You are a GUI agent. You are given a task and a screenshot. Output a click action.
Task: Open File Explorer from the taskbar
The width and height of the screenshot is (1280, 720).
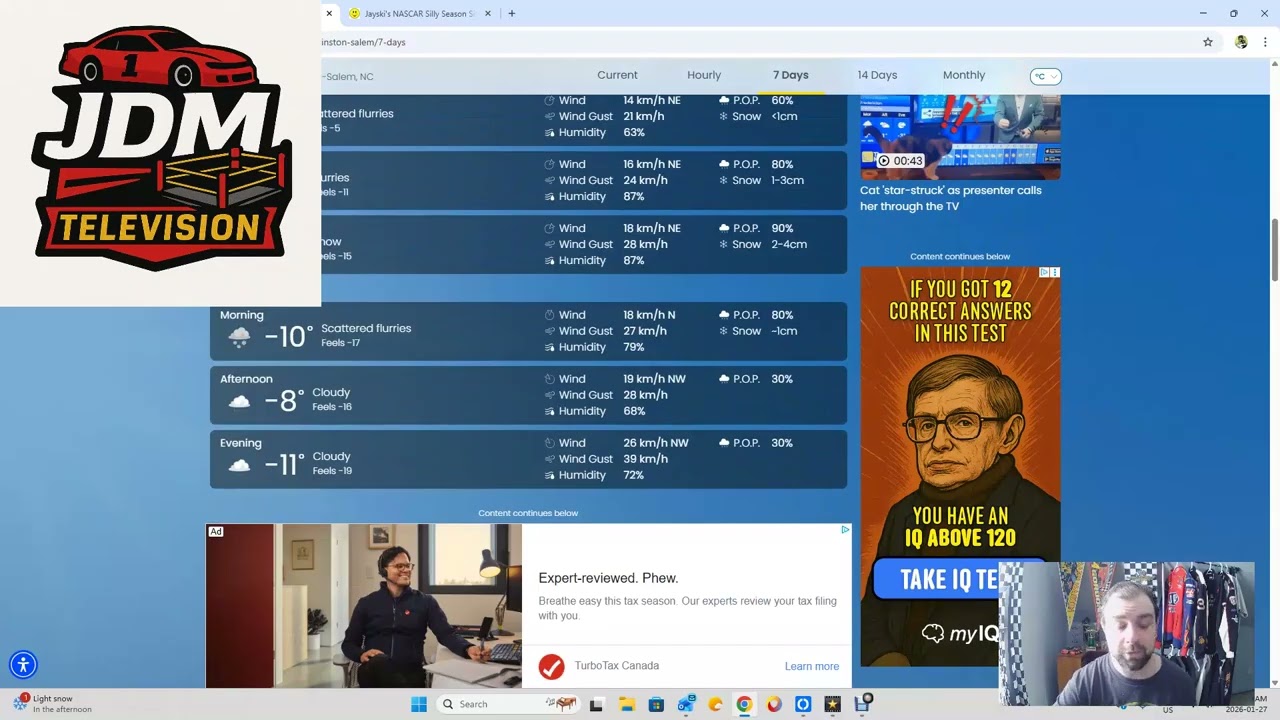coord(627,704)
